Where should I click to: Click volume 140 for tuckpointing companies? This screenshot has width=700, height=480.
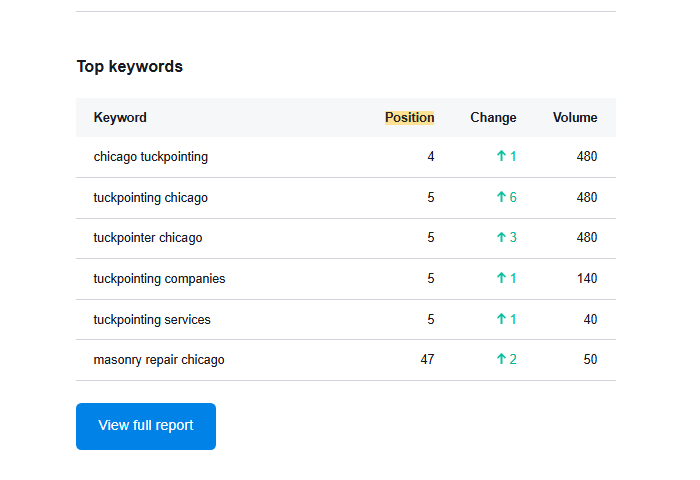pyautogui.click(x=587, y=279)
